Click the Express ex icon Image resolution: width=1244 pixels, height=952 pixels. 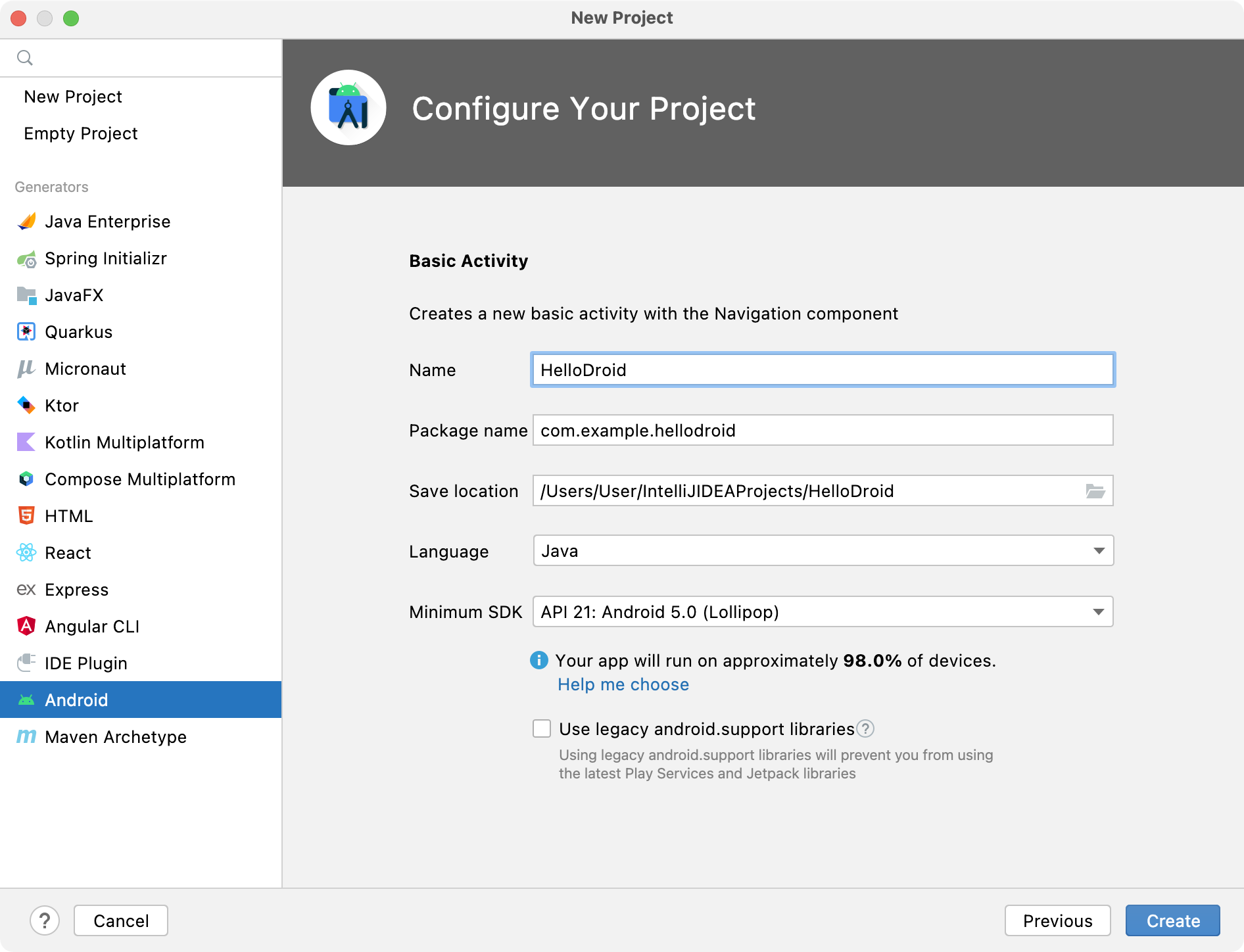pos(26,589)
